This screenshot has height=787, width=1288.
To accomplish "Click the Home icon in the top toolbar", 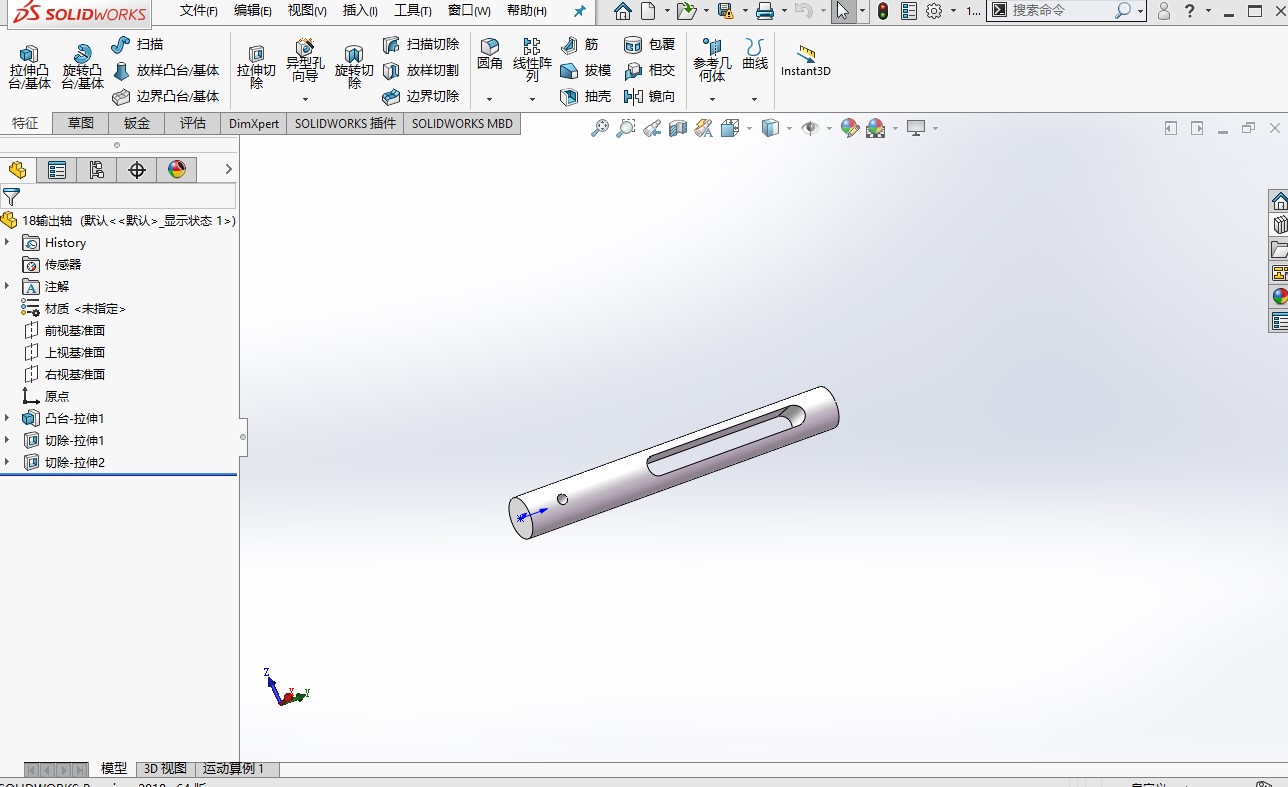I will point(623,11).
